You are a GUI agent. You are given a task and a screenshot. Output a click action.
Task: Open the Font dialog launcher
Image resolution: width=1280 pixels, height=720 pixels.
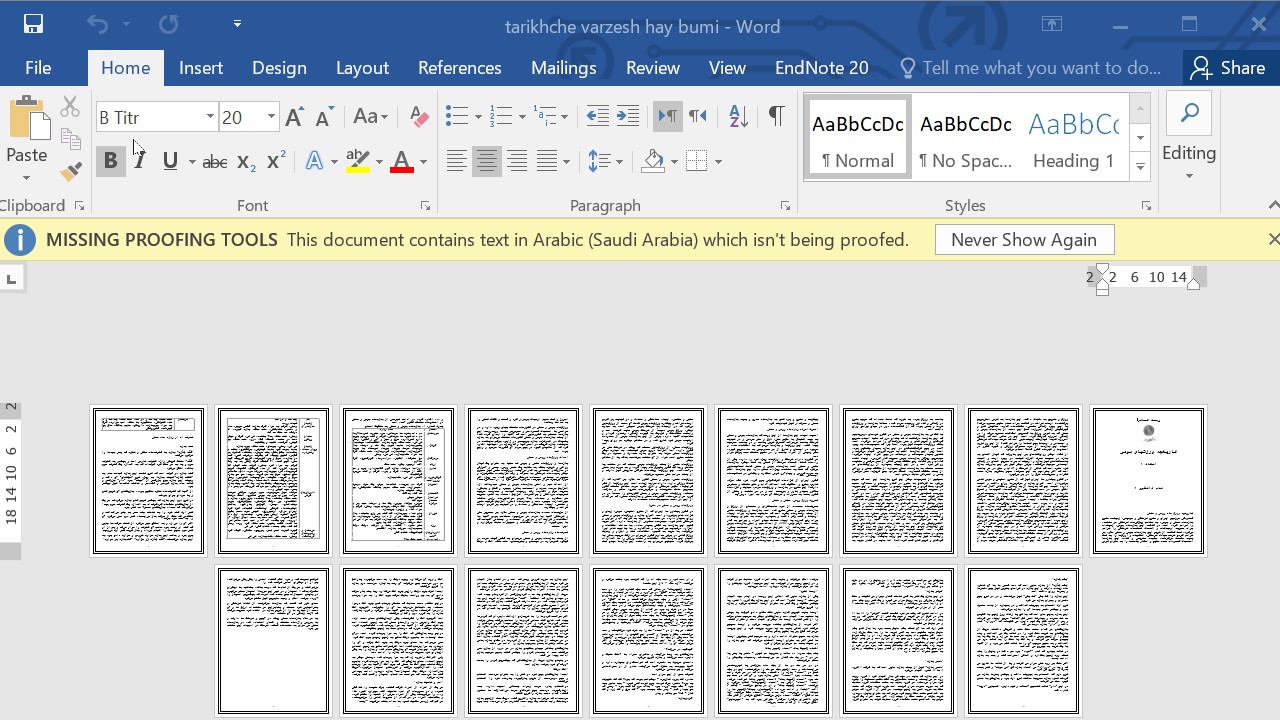[x=425, y=206]
